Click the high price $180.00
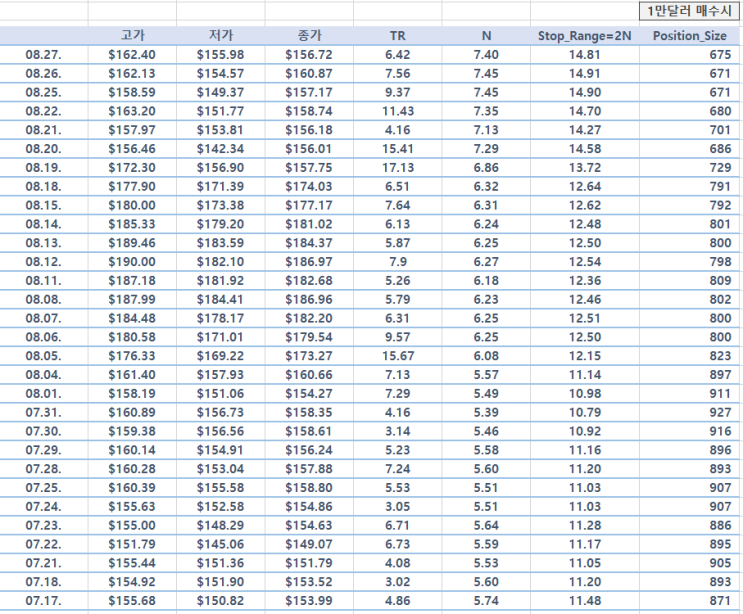The width and height of the screenshot is (743, 614). coord(132,206)
